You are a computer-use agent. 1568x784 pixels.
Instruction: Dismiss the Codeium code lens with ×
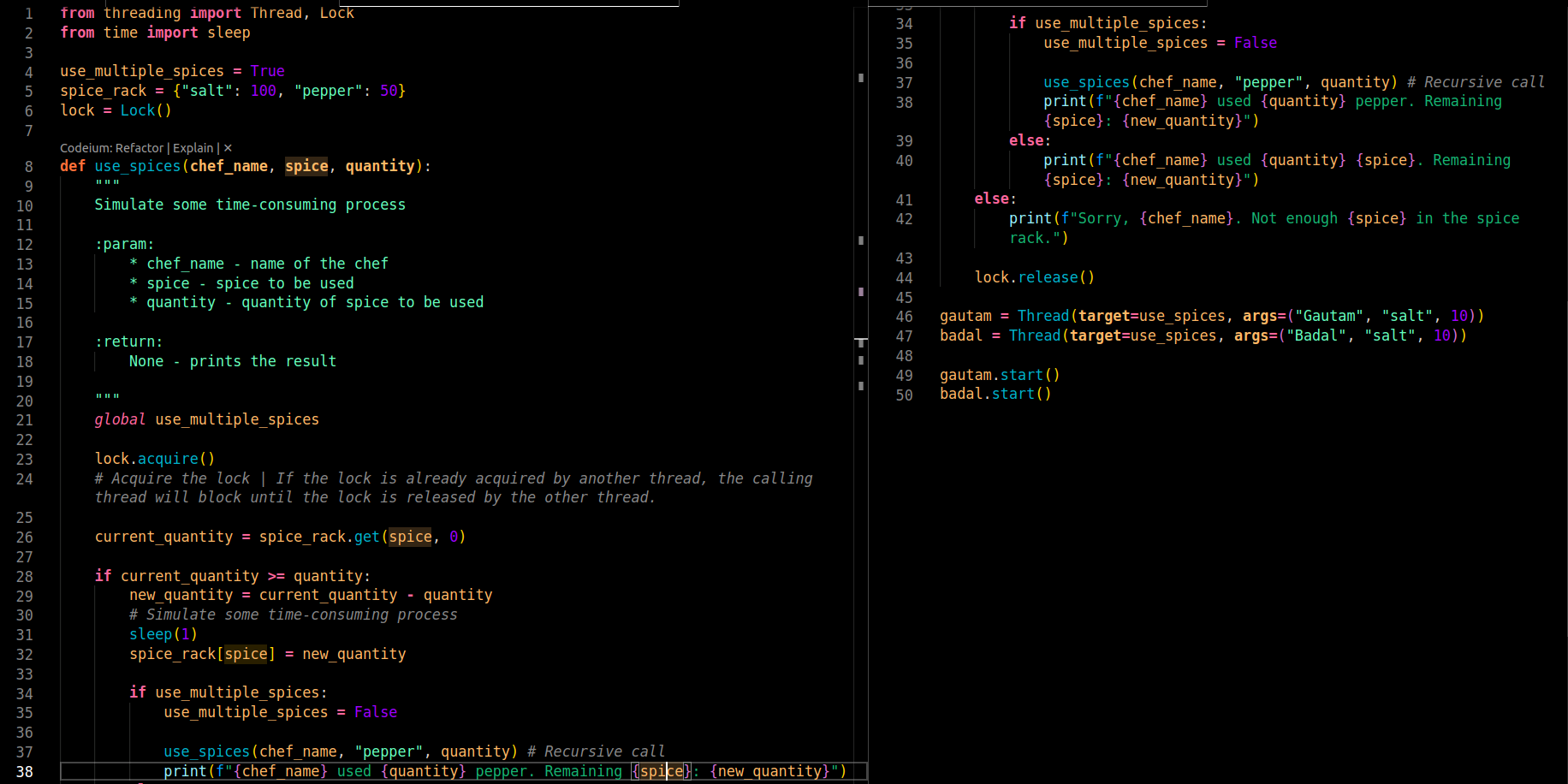tap(228, 148)
